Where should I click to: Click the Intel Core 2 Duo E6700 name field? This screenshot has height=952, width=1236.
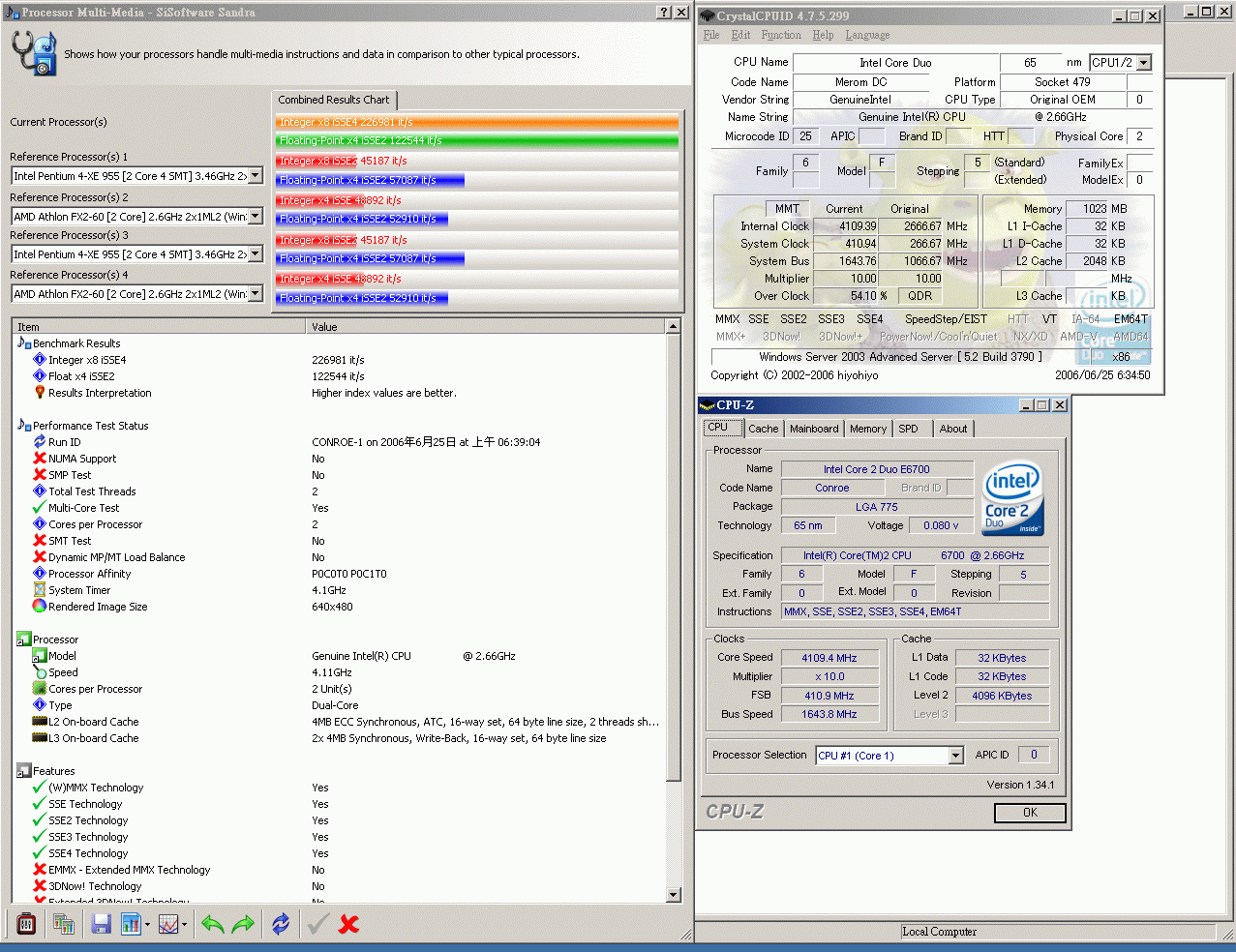[877, 469]
